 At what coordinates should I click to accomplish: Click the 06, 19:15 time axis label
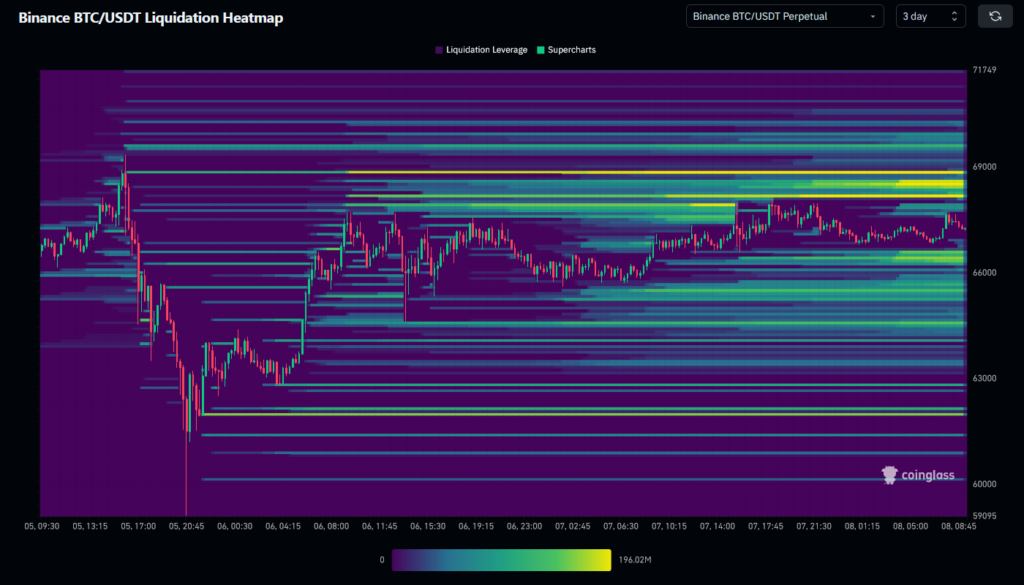pyautogui.click(x=476, y=526)
